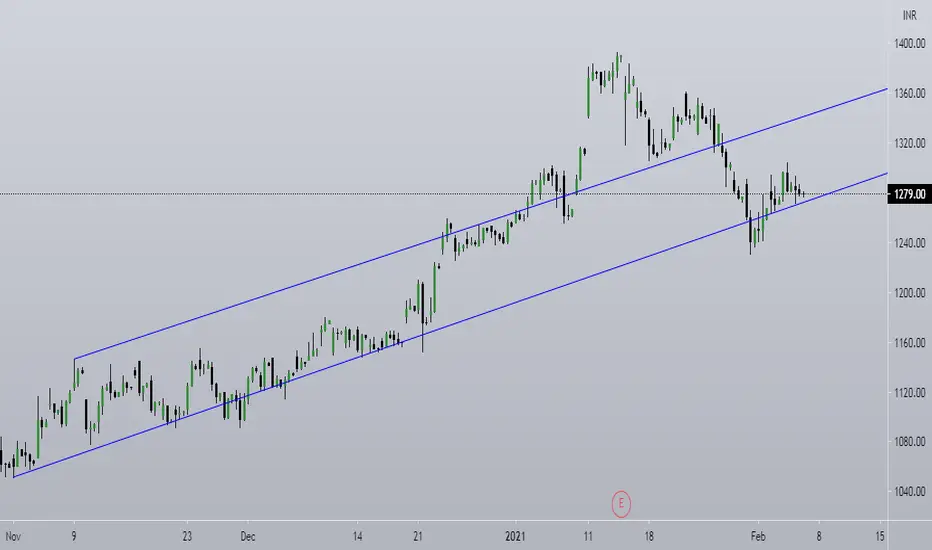Click the Nov date label
This screenshot has width=932, height=550.
[13, 536]
